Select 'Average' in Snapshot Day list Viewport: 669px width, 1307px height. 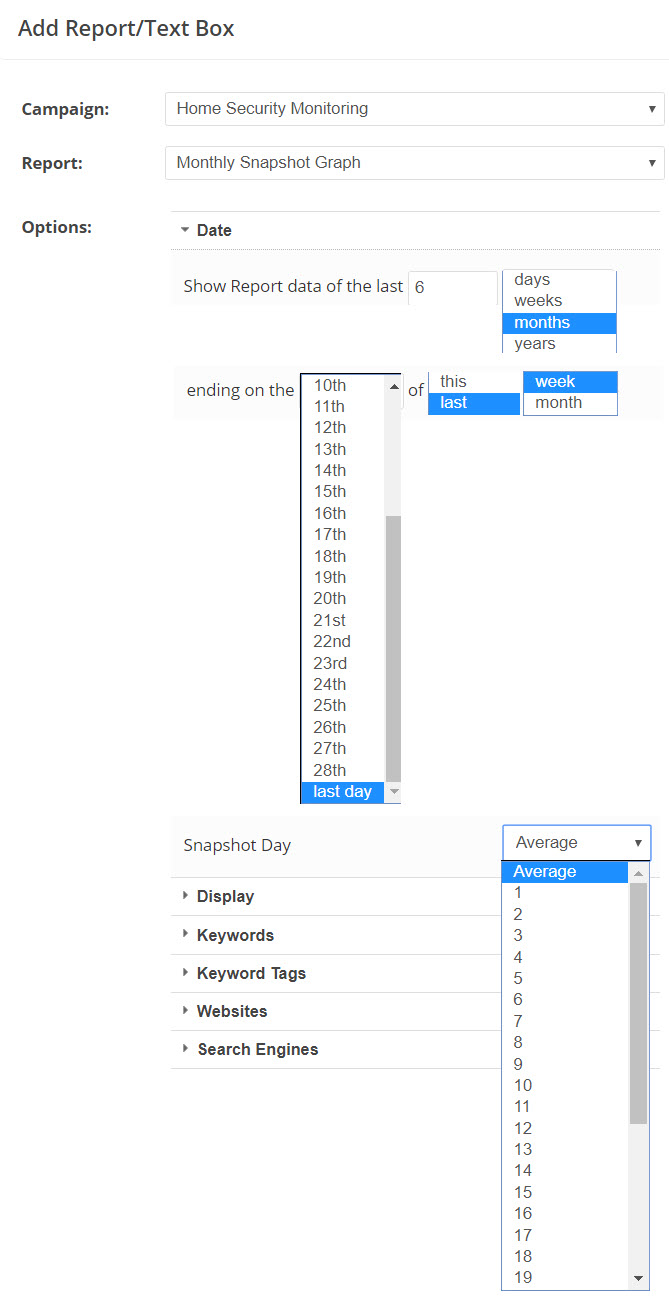pos(545,872)
